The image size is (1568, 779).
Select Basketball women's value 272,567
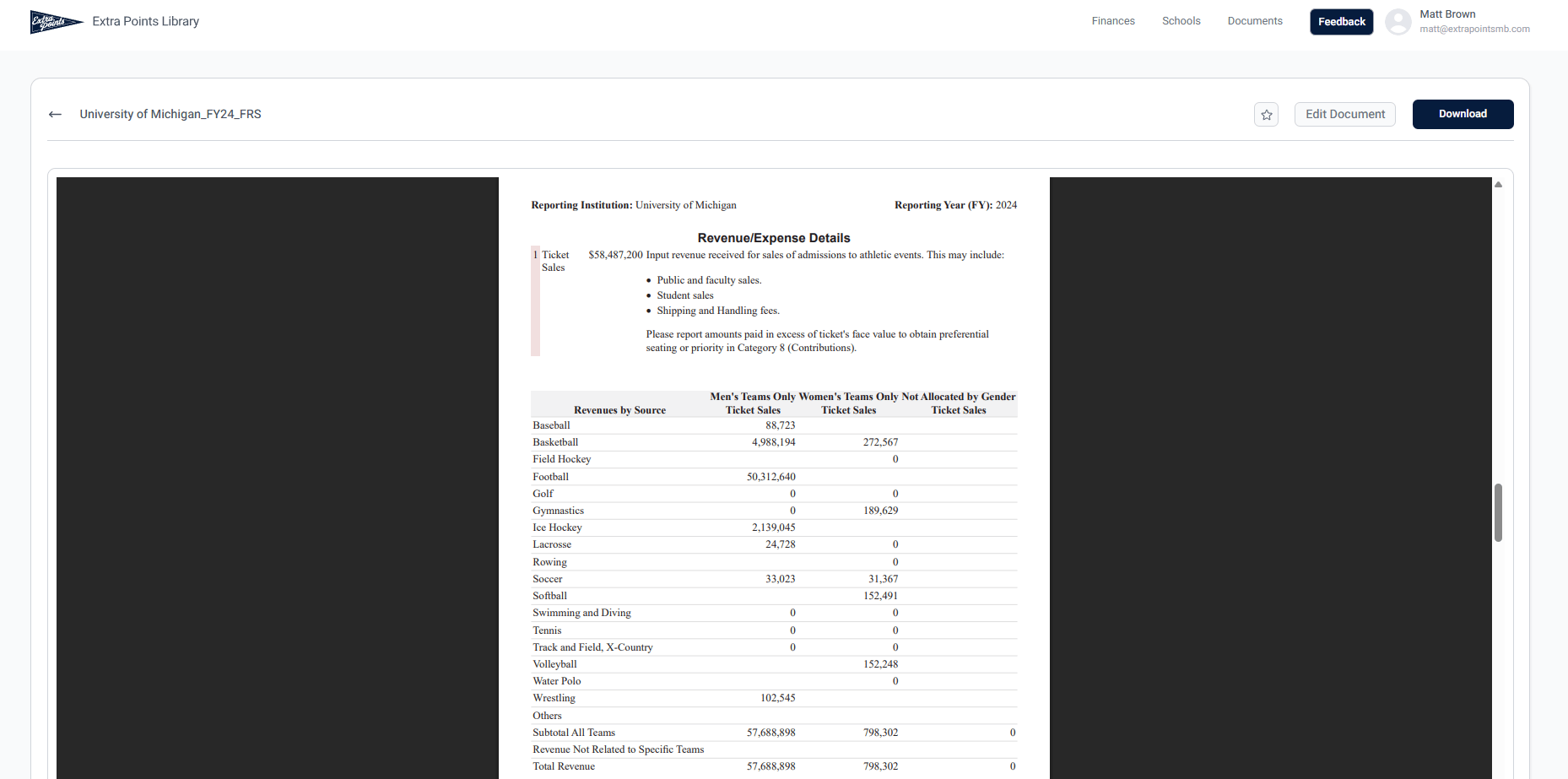(880, 442)
